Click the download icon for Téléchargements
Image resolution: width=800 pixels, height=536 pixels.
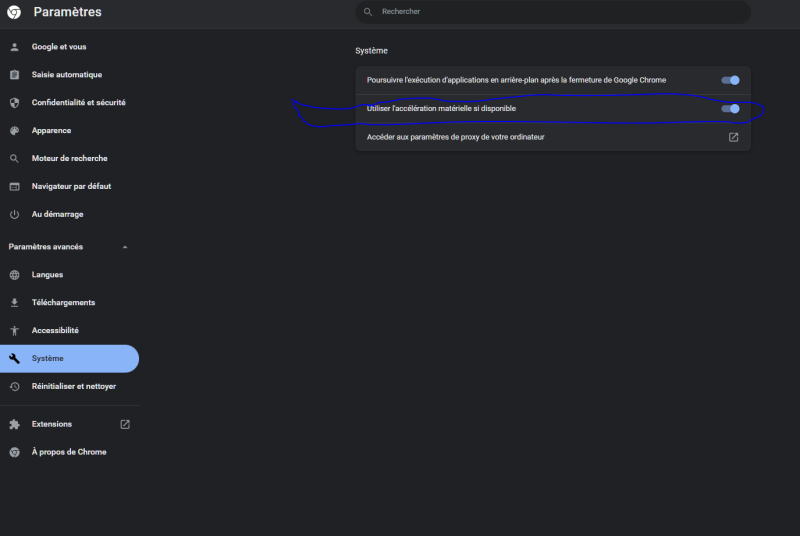14,302
